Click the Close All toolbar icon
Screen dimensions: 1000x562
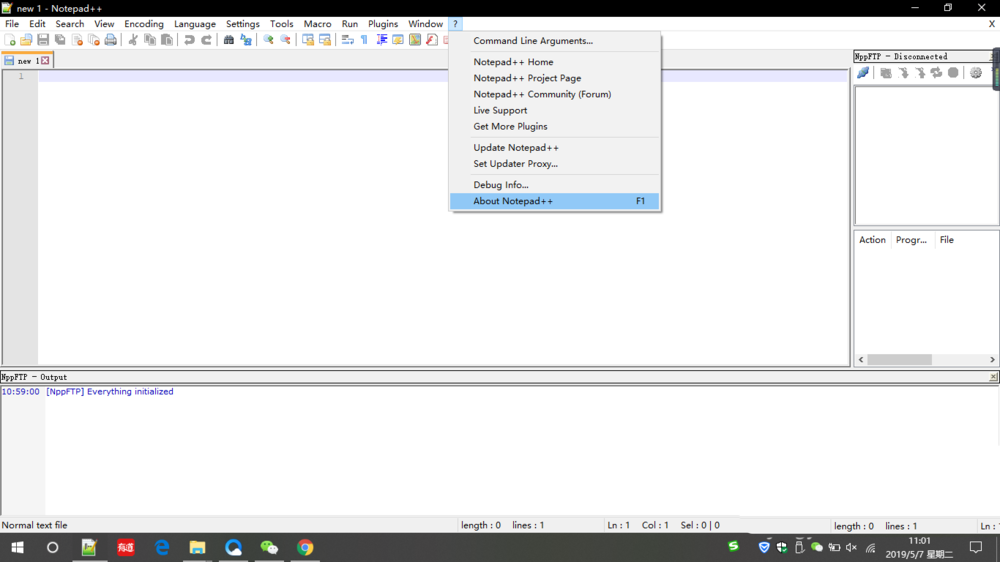point(94,40)
